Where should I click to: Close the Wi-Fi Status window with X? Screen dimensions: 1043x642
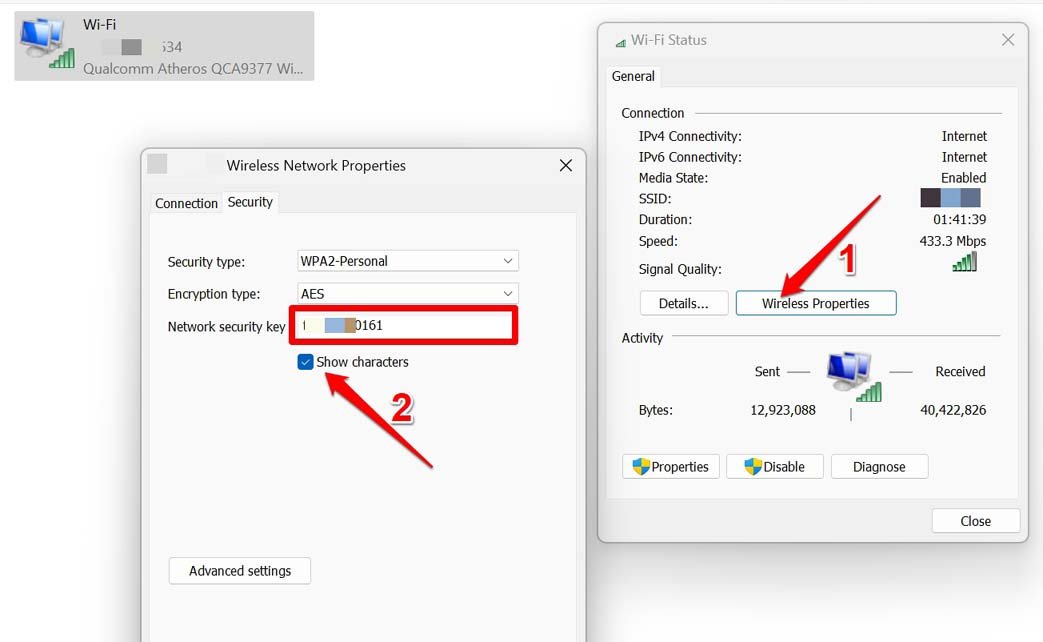point(1008,40)
